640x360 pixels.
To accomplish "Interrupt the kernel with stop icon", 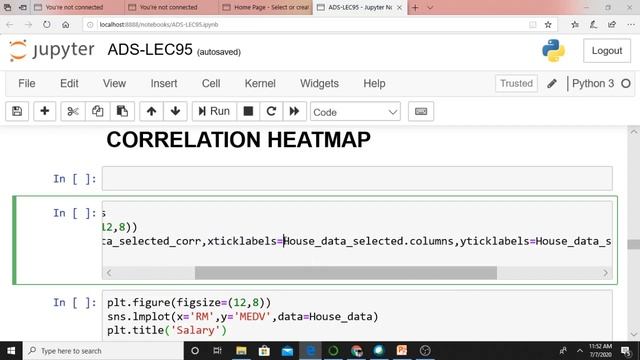I will tap(248, 111).
